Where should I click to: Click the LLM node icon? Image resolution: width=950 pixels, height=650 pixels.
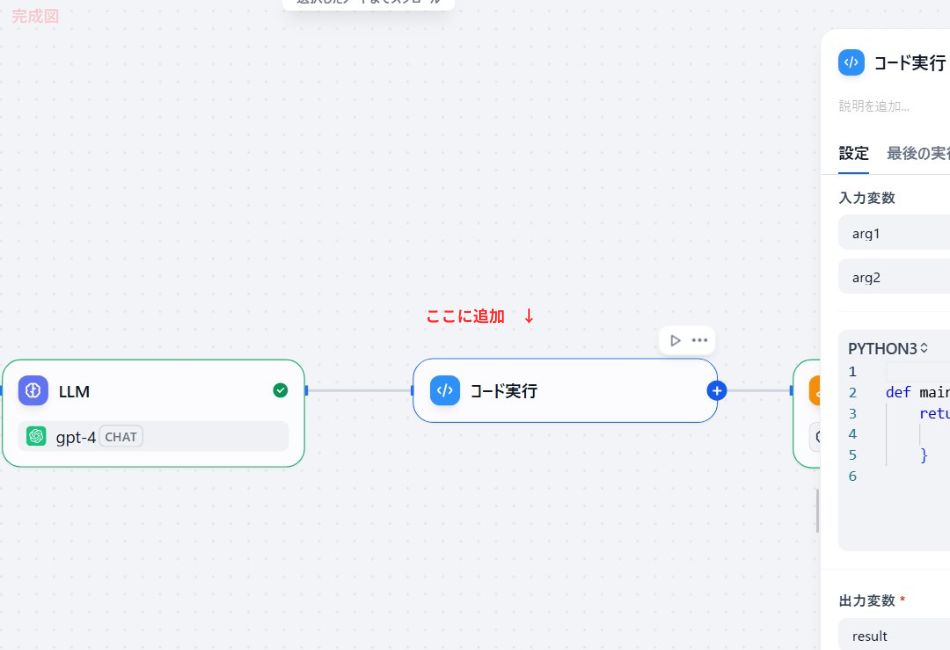32,390
